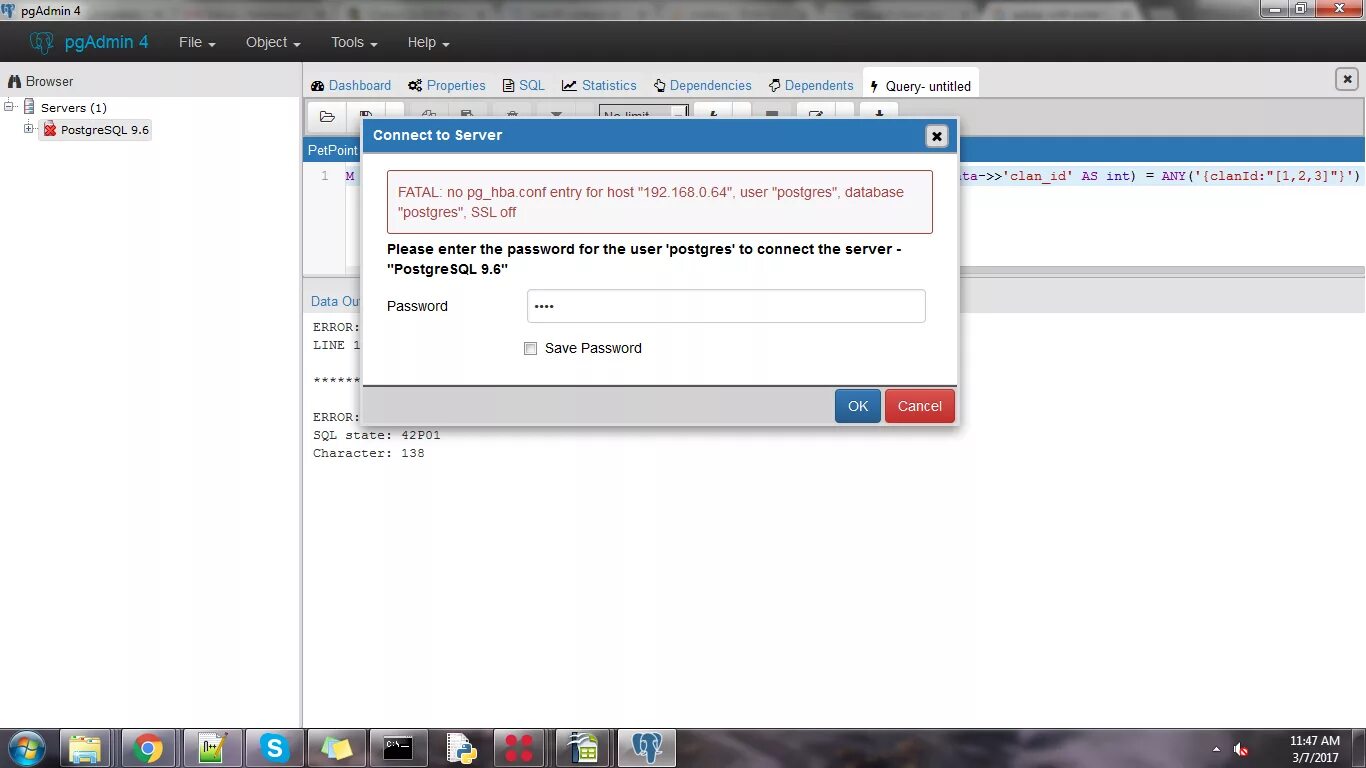Focus the Password input field

click(726, 306)
